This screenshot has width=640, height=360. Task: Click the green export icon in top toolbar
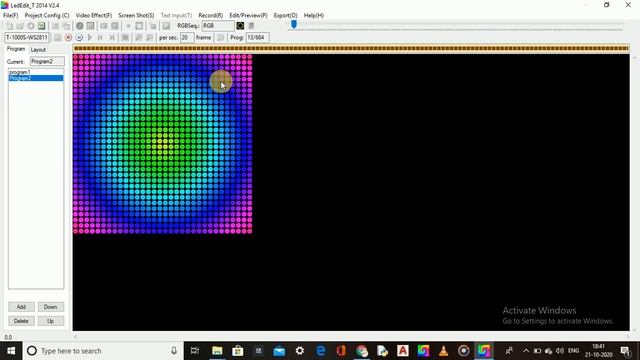(x=42, y=26)
